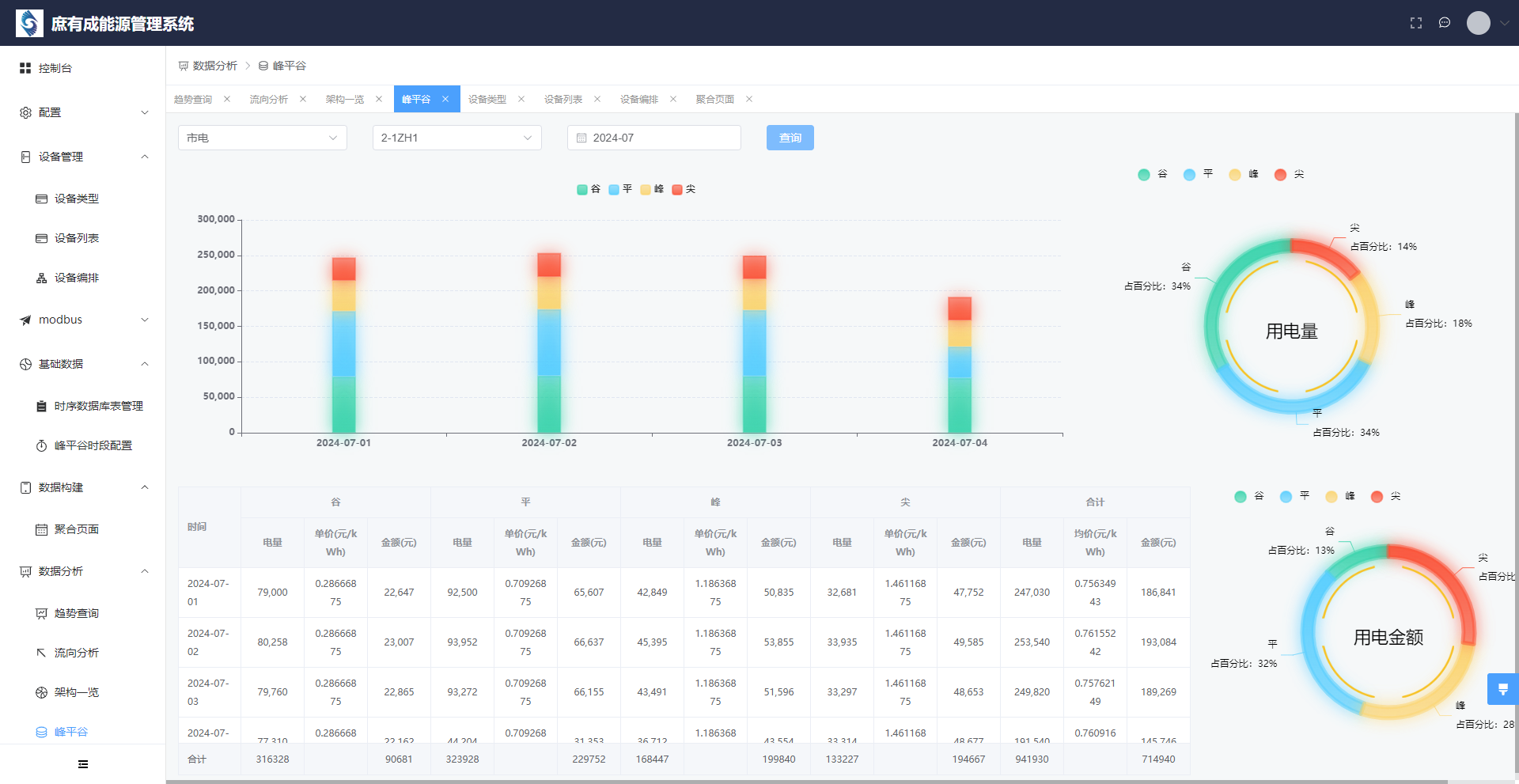
Task: Expand the 配置 menu chevron
Action: (x=145, y=112)
